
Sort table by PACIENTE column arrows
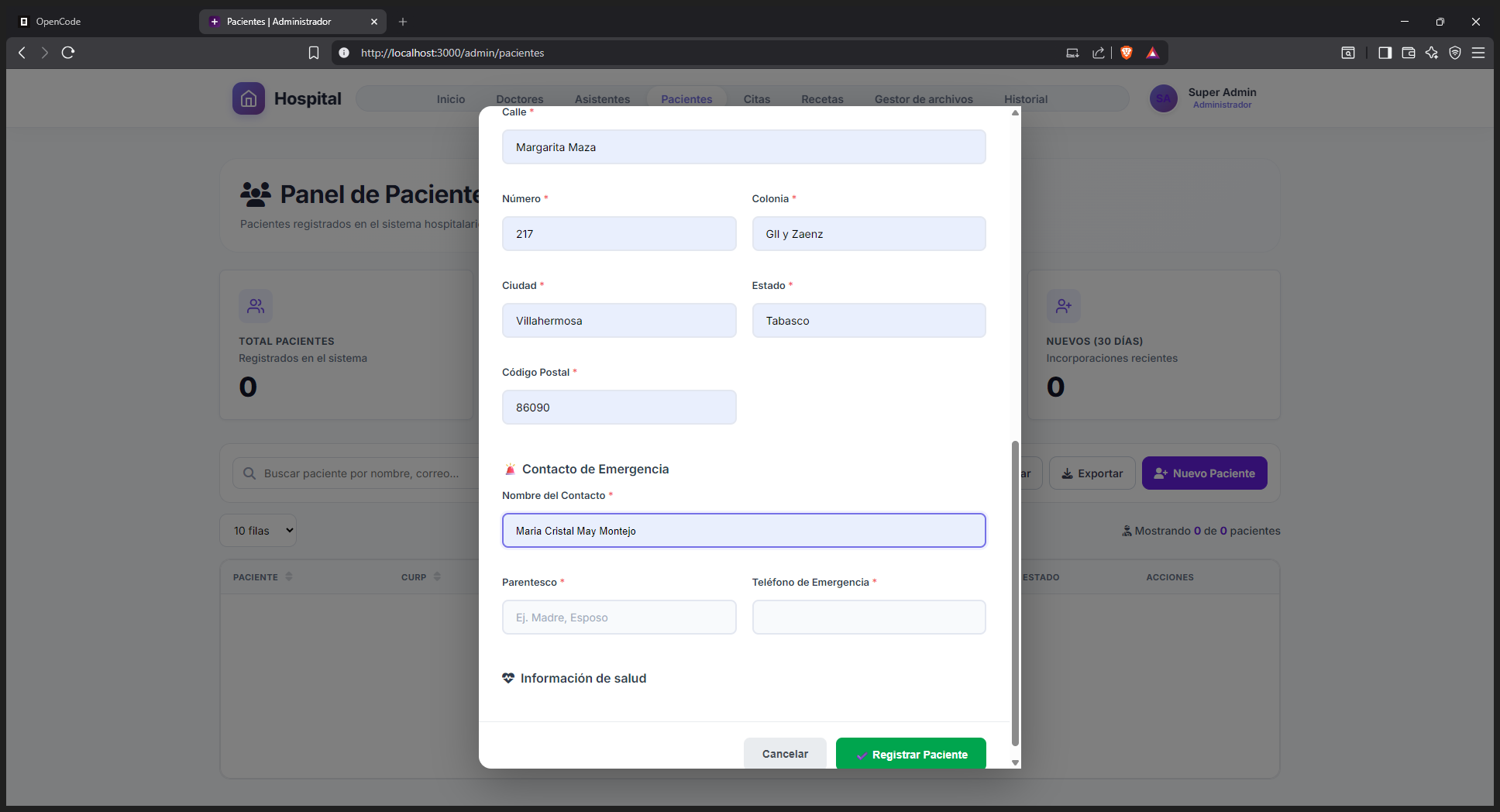(x=289, y=576)
